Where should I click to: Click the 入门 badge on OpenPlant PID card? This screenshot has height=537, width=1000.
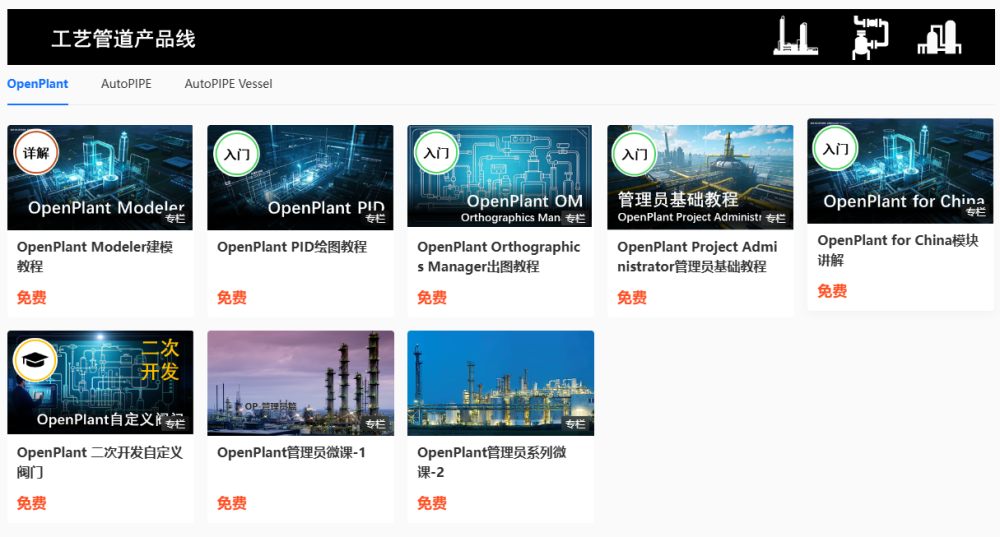click(237, 154)
